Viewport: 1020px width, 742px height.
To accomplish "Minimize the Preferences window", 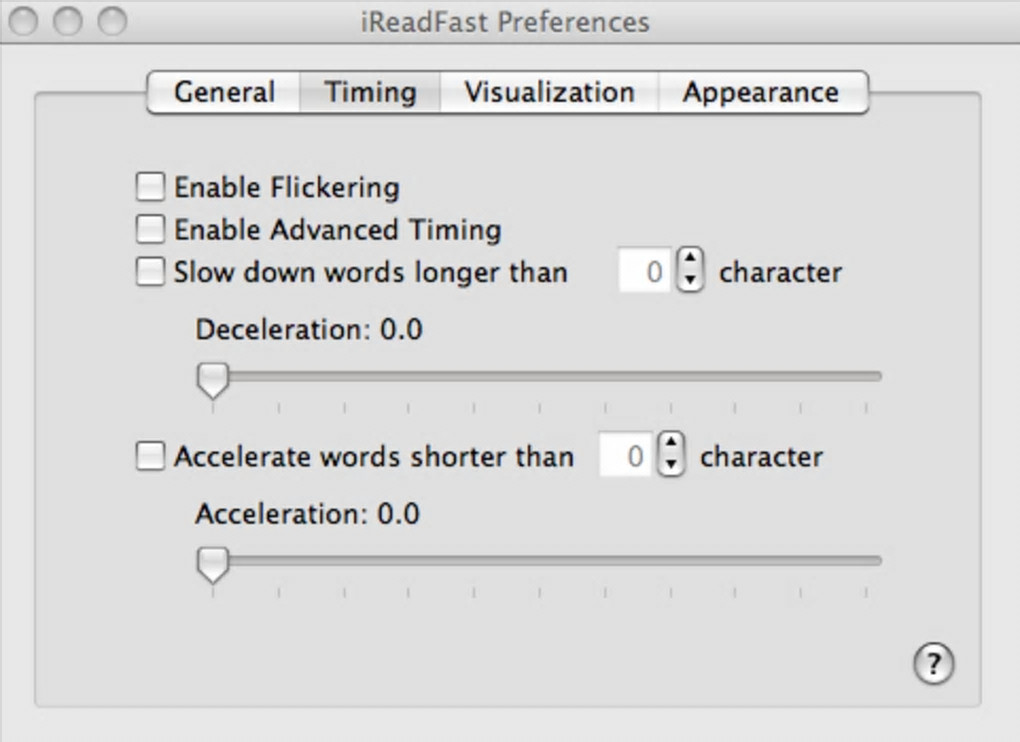I will tap(68, 21).
